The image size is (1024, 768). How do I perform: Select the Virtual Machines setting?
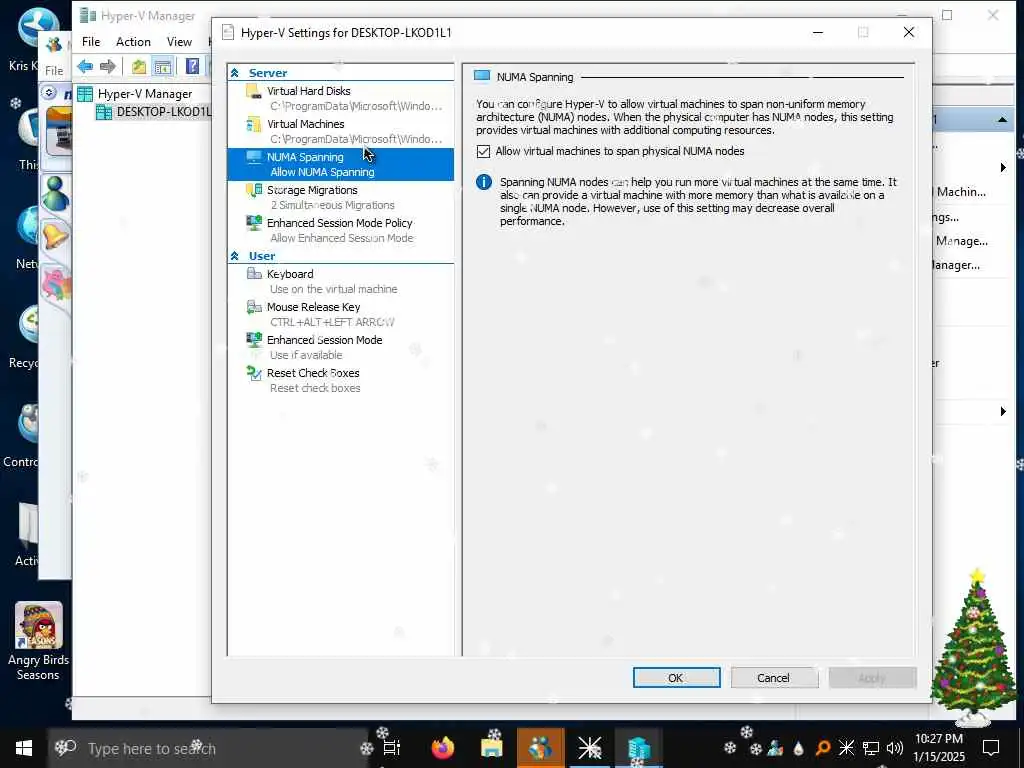click(340, 131)
